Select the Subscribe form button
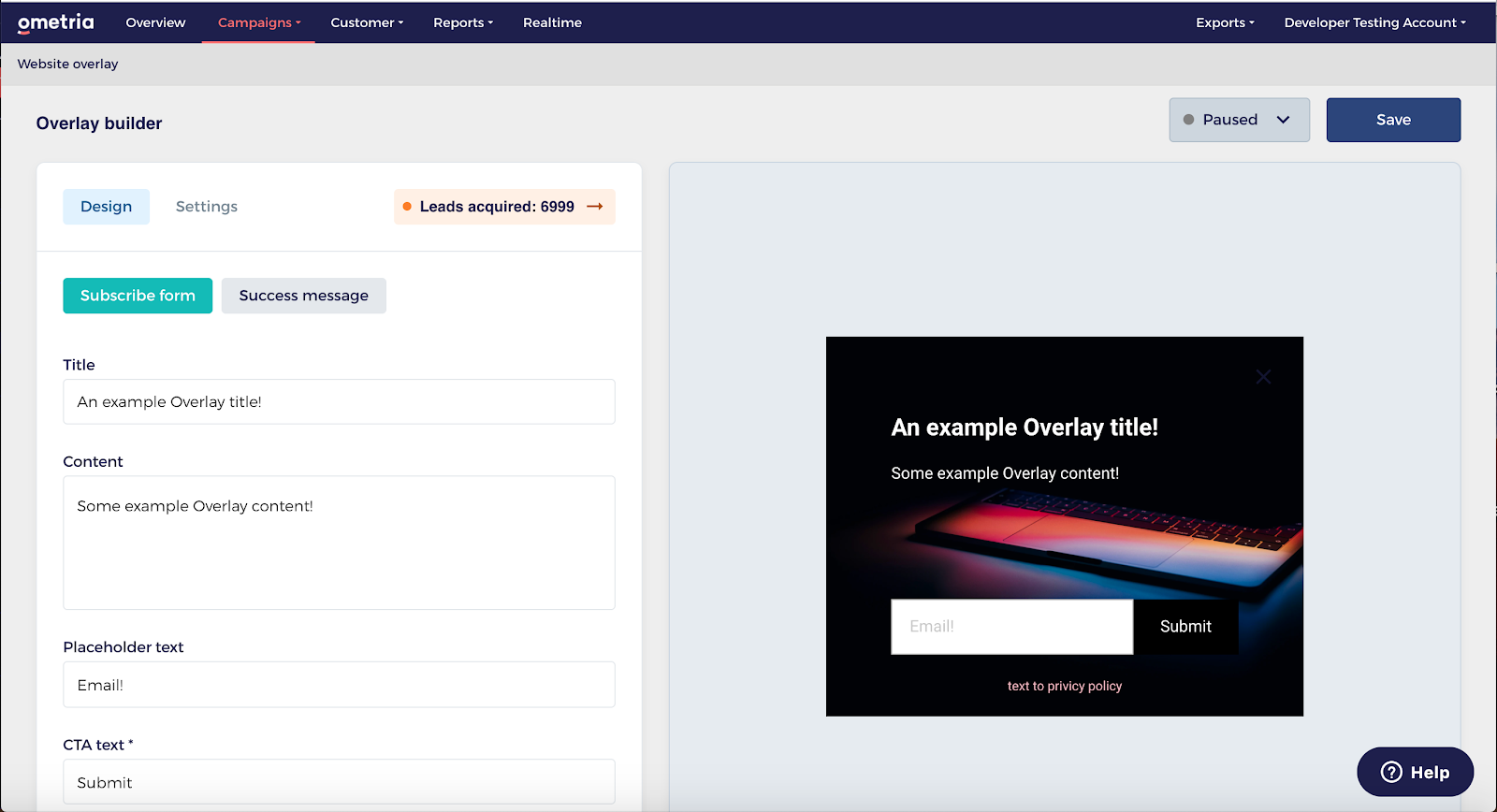This screenshot has width=1497, height=812. [138, 296]
